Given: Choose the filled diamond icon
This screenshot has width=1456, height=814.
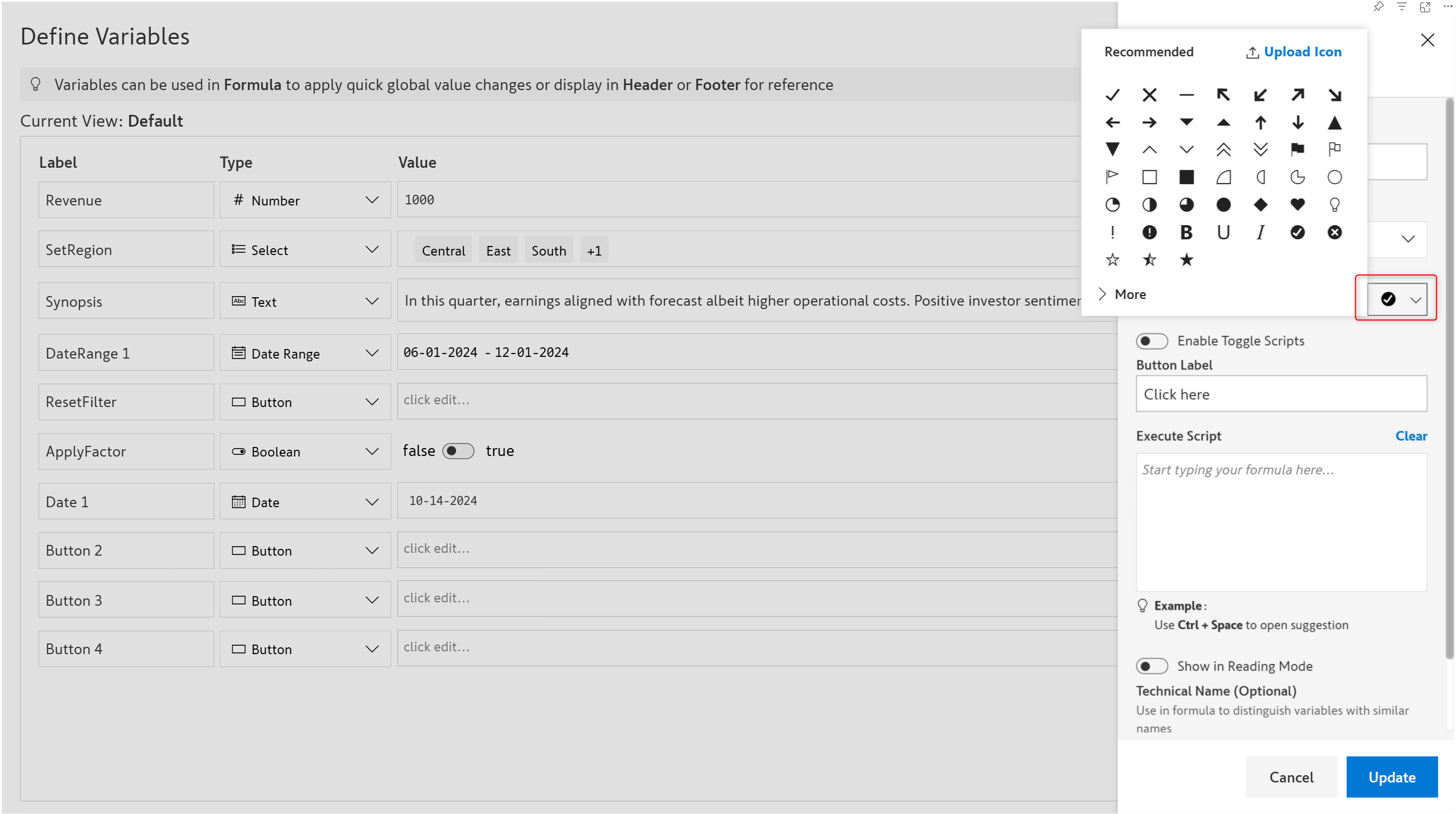Looking at the screenshot, I should point(1260,205).
